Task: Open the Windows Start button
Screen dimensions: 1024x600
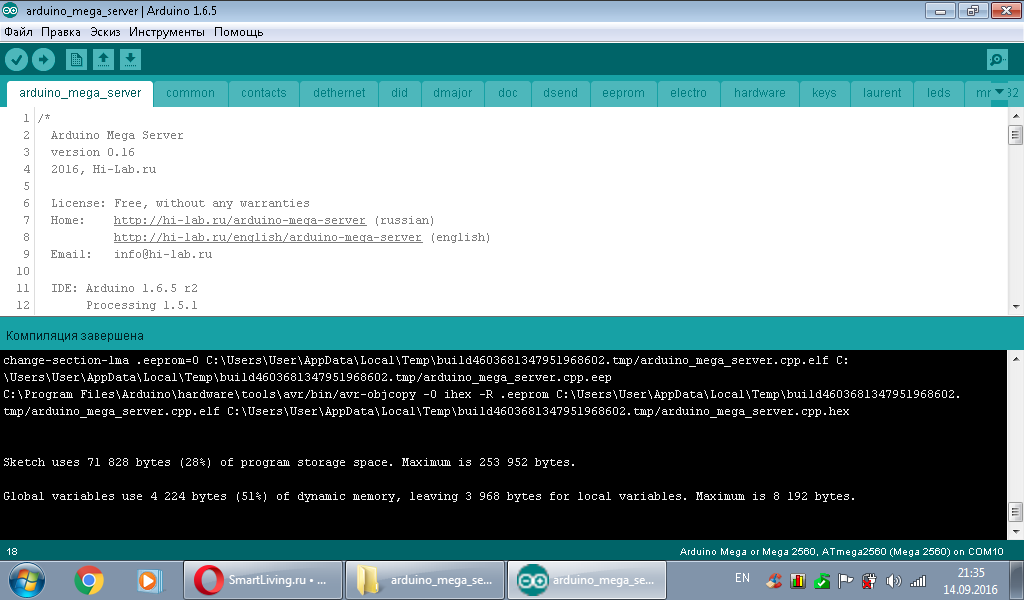Action: 26,580
